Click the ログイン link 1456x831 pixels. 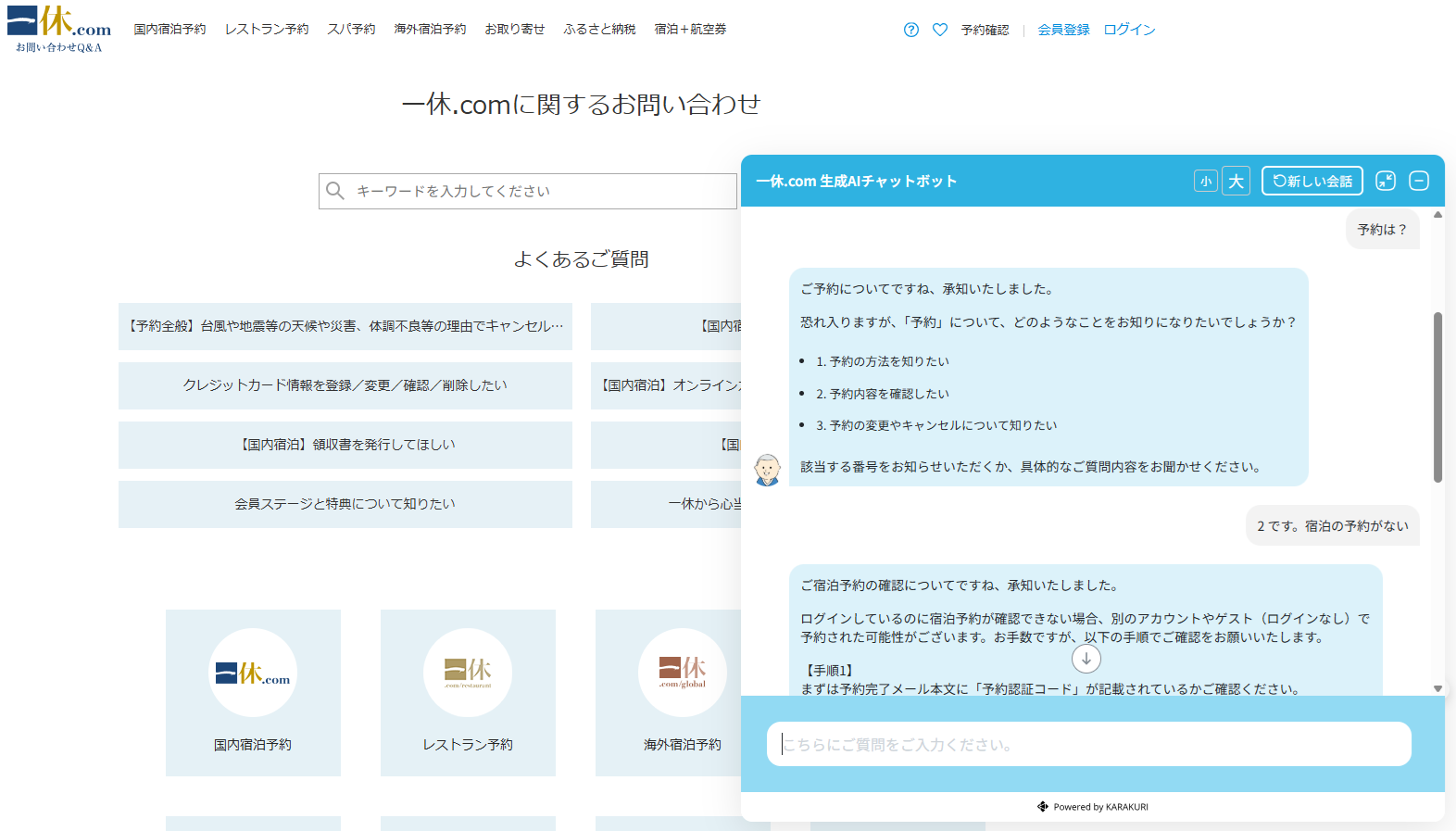[1129, 30]
